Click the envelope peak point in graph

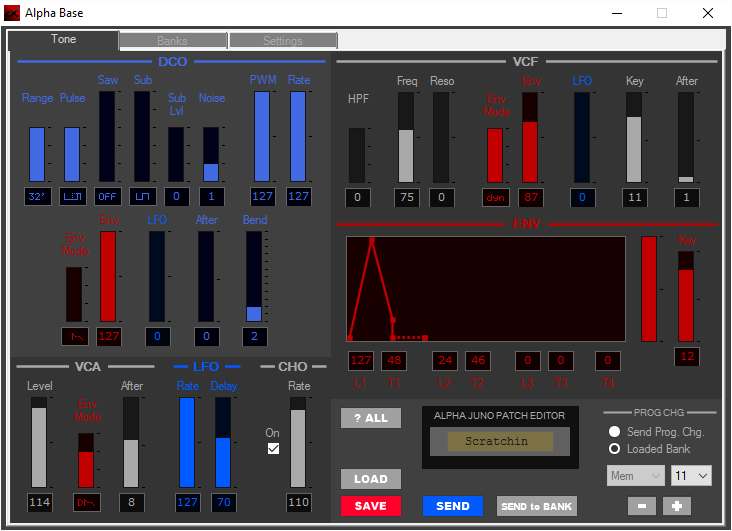pos(372,240)
